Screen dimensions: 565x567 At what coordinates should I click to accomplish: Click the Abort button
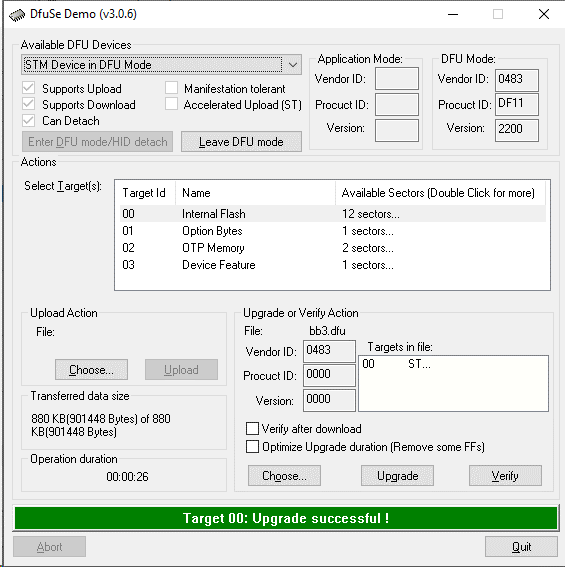coord(50,547)
